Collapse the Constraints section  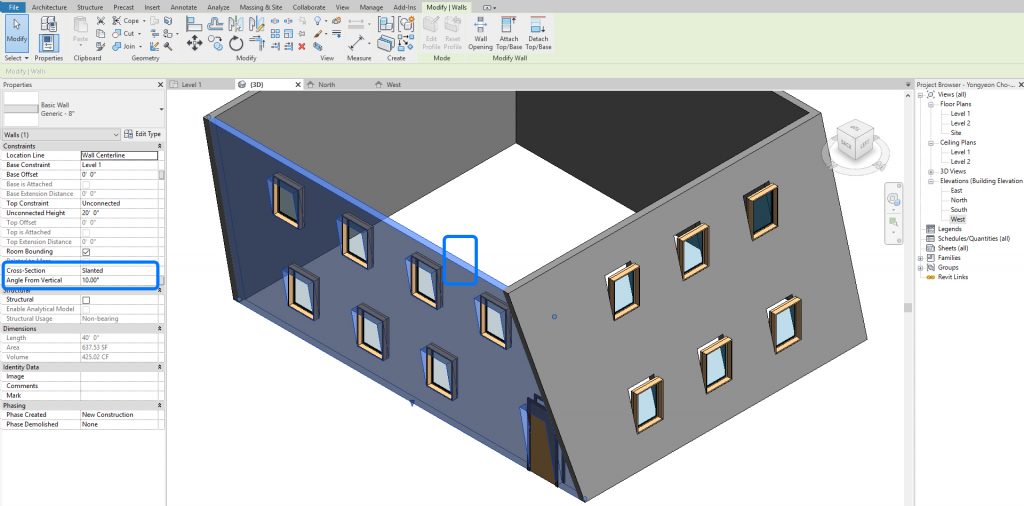pos(160,146)
